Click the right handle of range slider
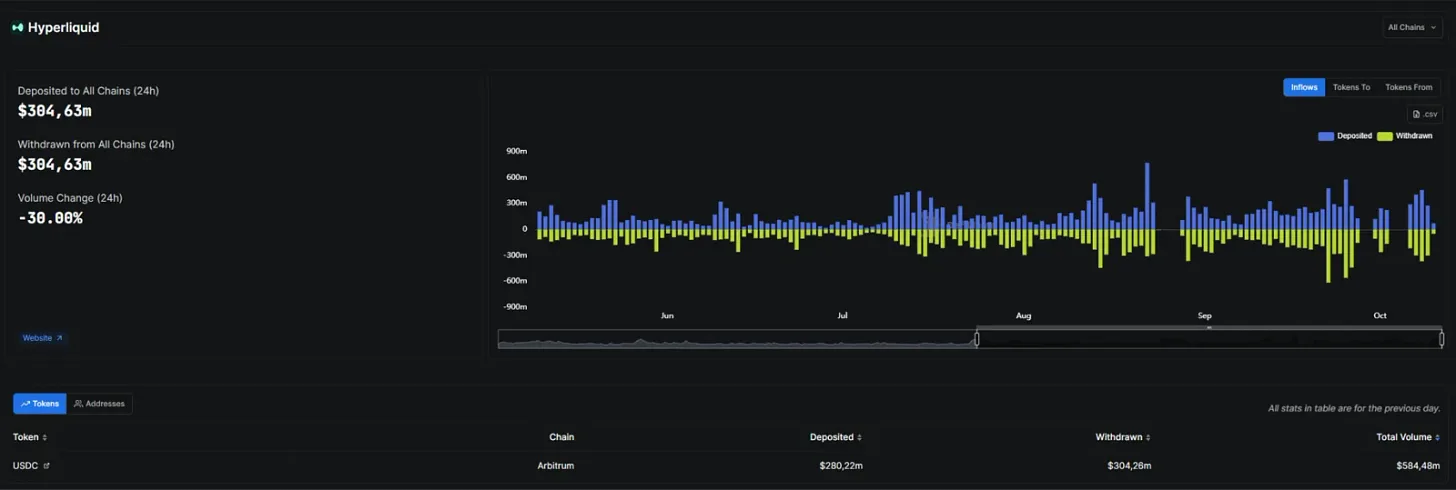 pyautogui.click(x=1441, y=339)
